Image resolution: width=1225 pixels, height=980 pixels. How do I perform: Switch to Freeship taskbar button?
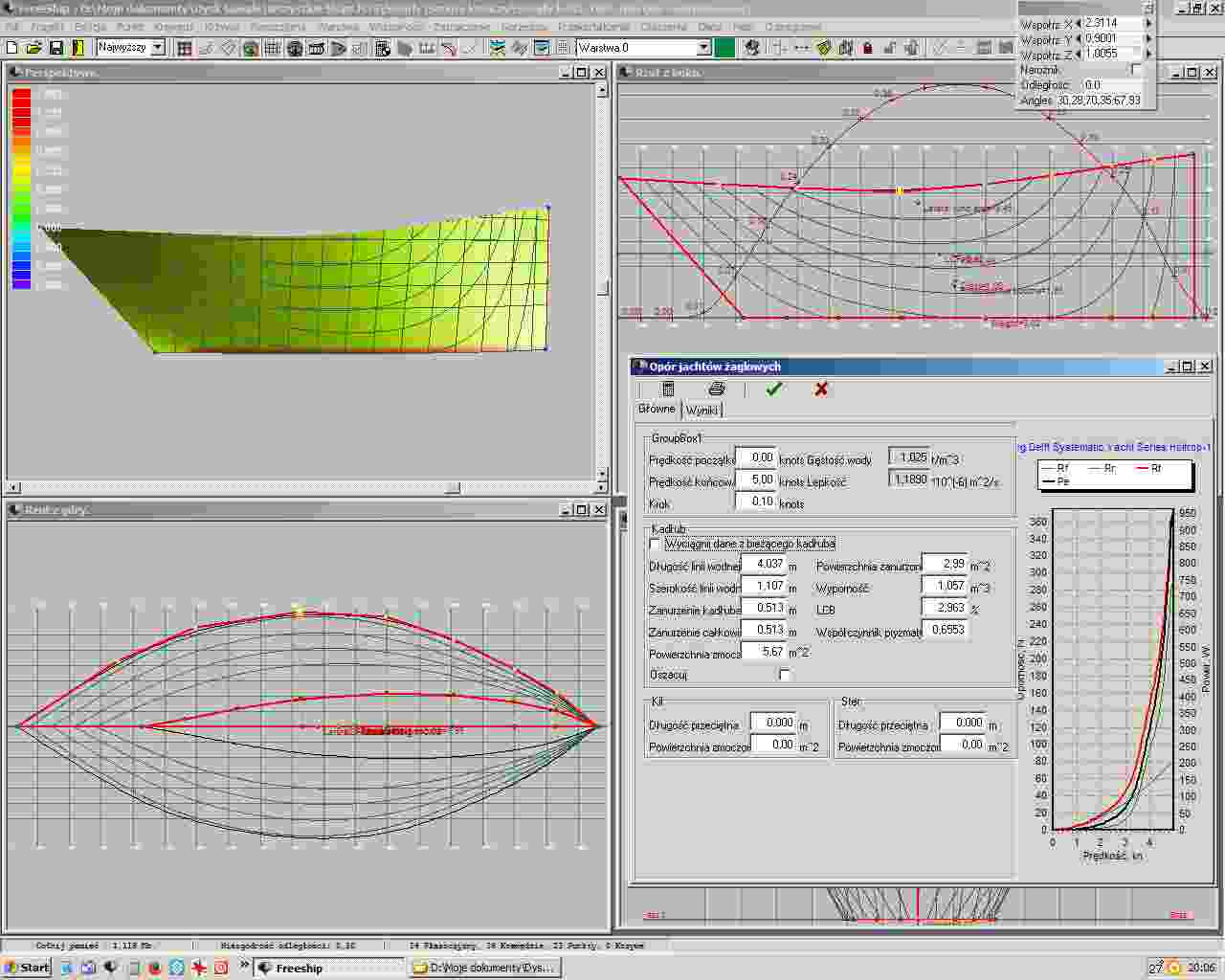coord(325,968)
